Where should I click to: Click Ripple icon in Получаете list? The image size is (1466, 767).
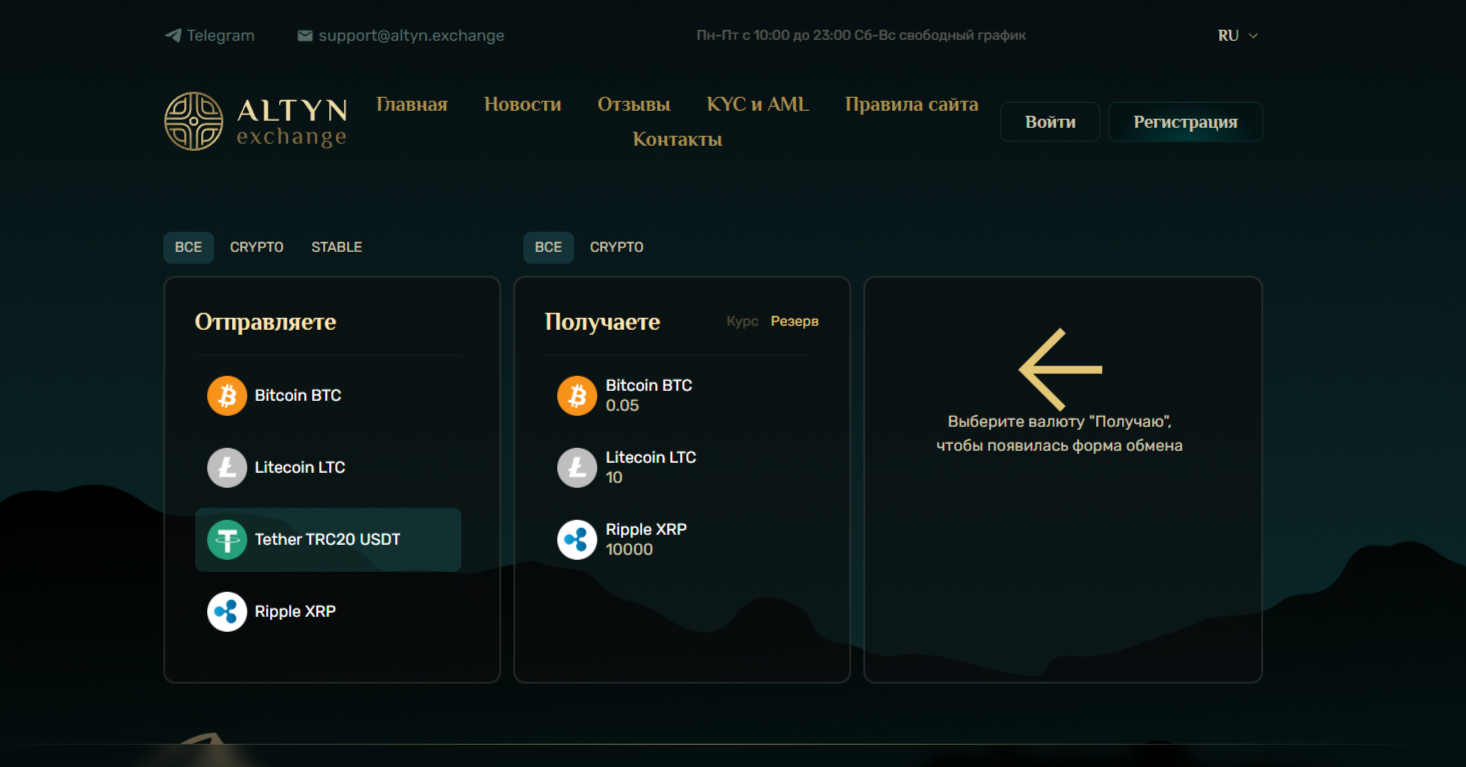pyautogui.click(x=577, y=540)
